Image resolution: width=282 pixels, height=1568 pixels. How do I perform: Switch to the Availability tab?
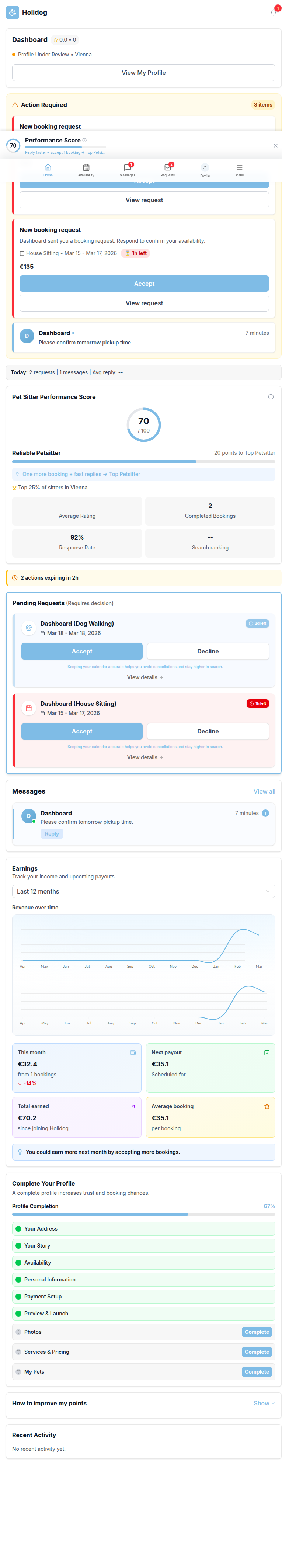[86, 170]
